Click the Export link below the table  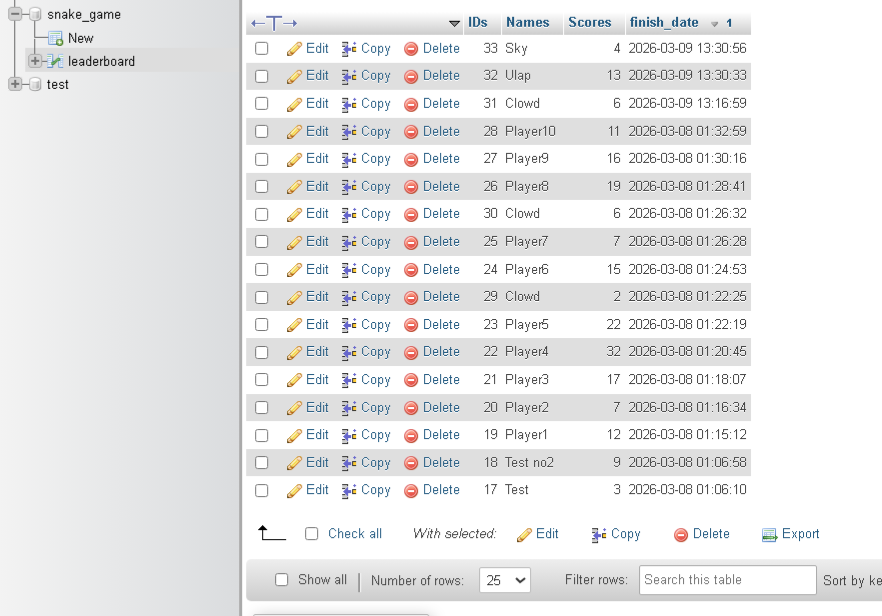point(800,533)
